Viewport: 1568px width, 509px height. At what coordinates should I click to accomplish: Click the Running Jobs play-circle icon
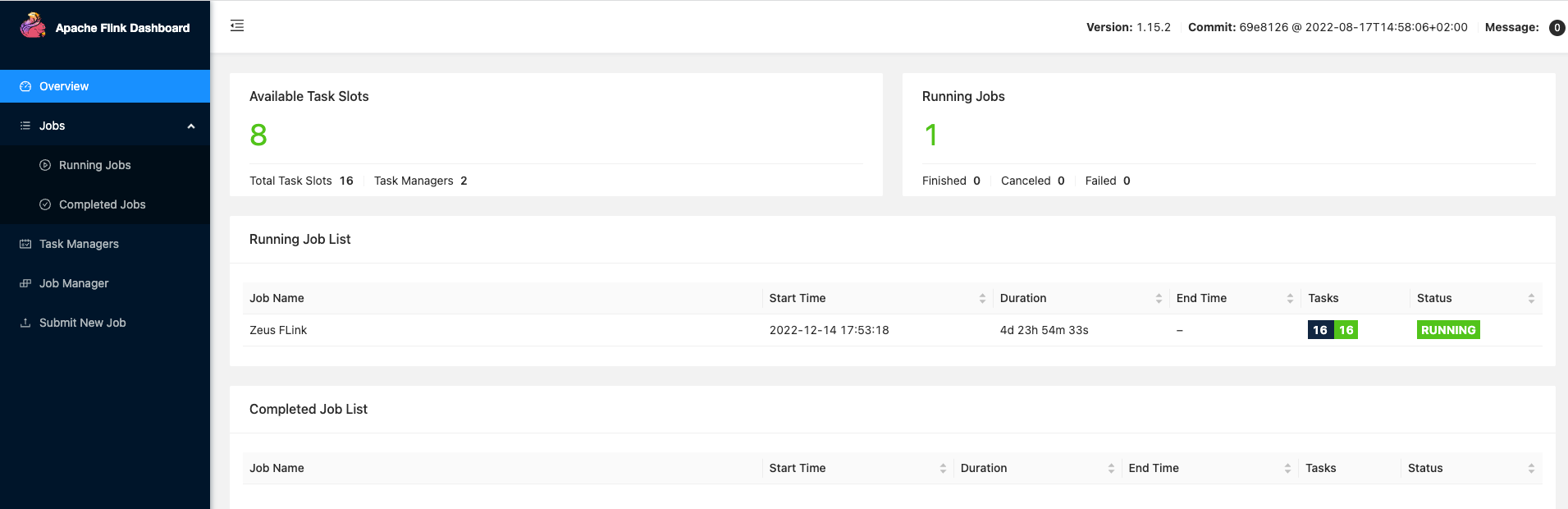[45, 165]
